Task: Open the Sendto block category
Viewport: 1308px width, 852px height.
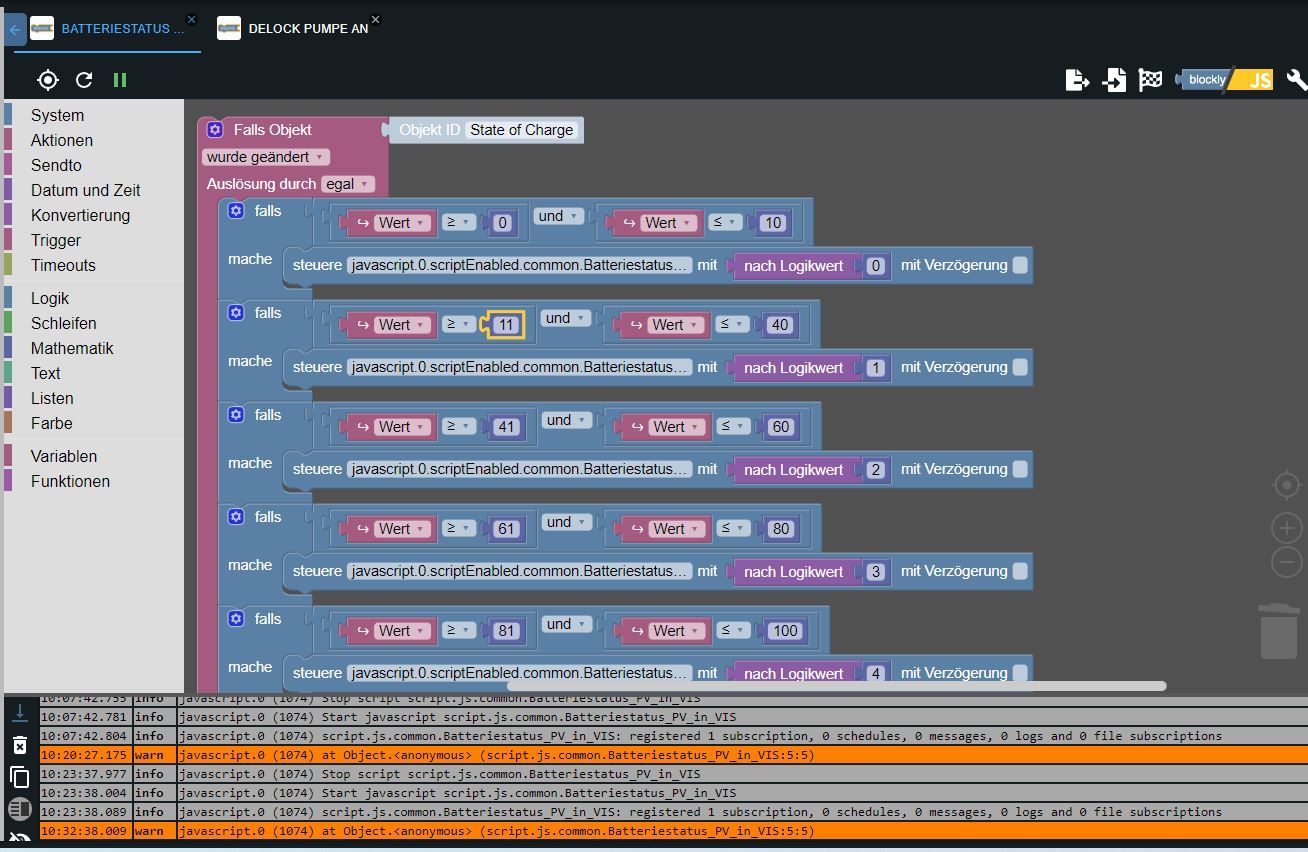Action: coord(56,165)
